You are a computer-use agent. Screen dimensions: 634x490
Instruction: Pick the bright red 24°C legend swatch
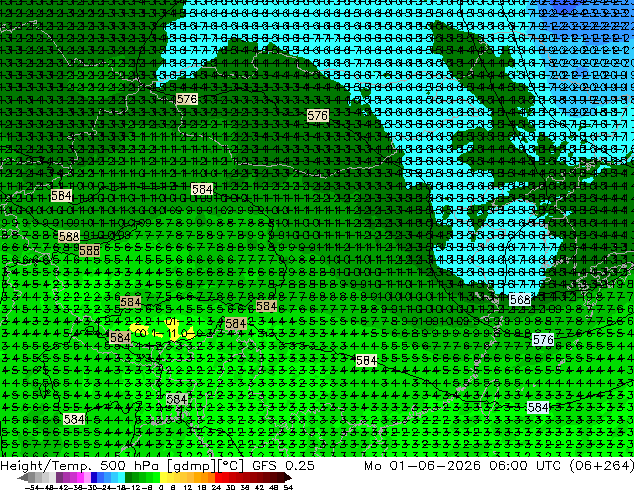click(x=218, y=477)
